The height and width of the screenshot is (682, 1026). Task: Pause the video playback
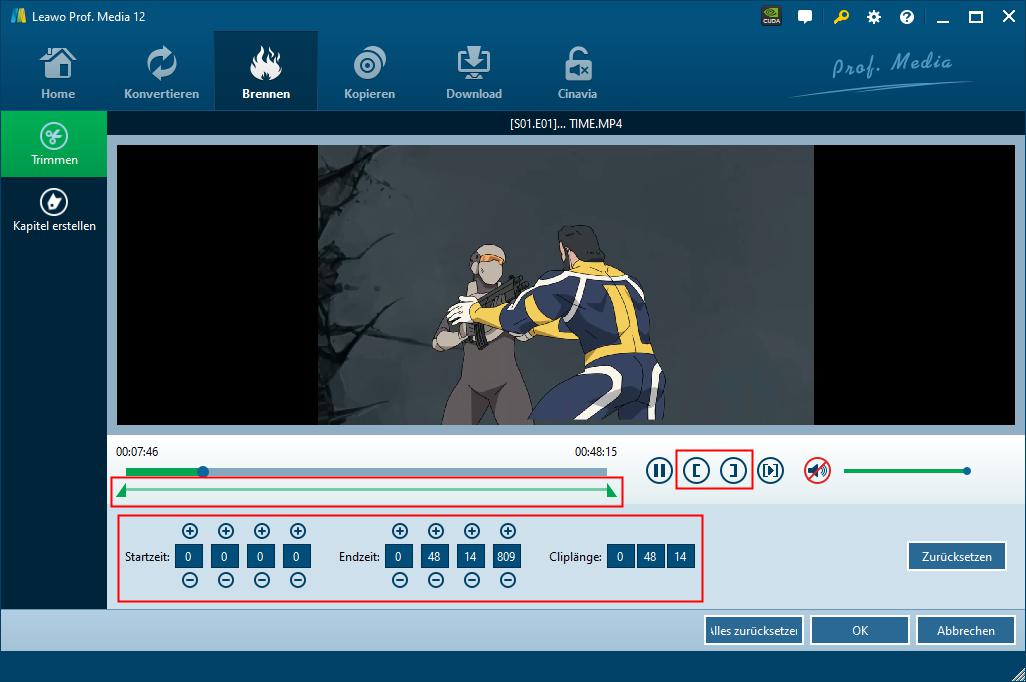[659, 470]
